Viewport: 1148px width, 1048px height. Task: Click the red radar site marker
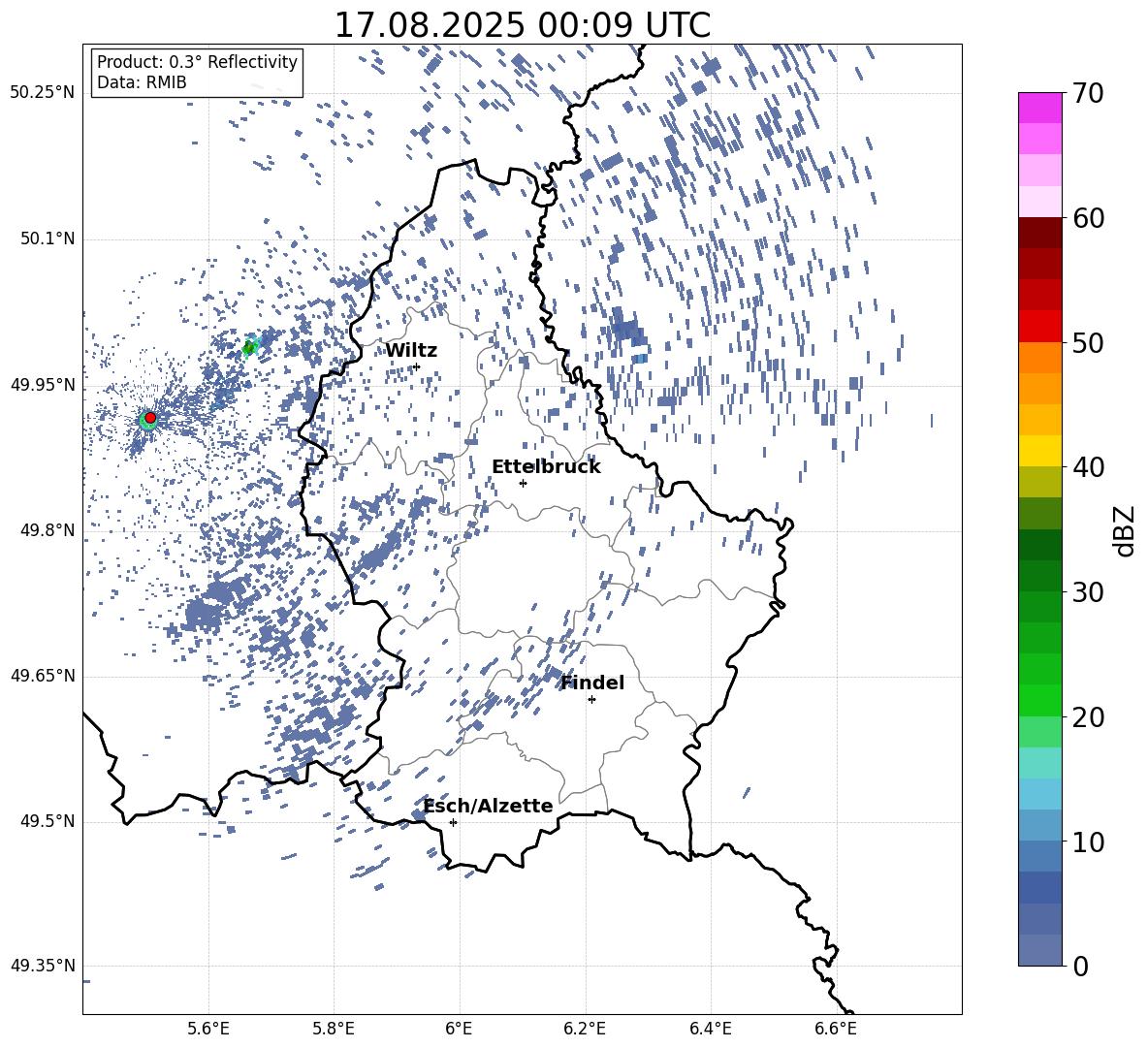[150, 418]
